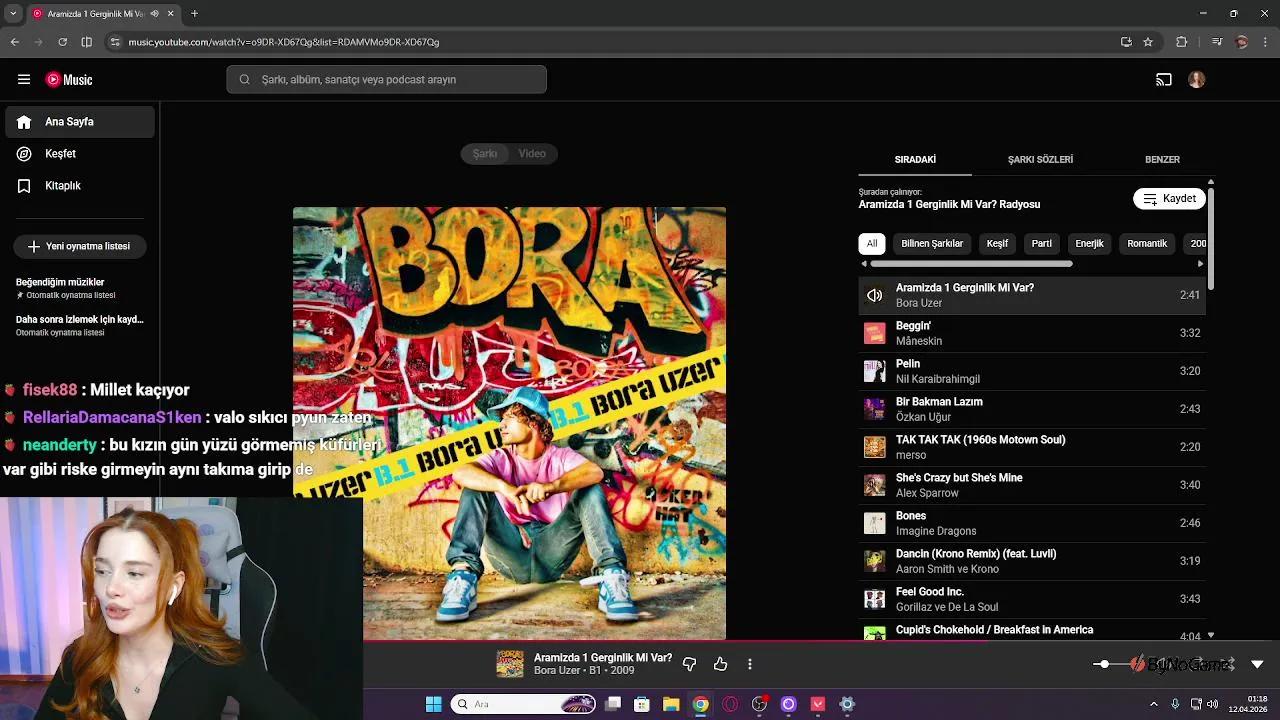Click the chip row left scroll arrow
Screen dimensions: 1280x720
(x=864, y=264)
